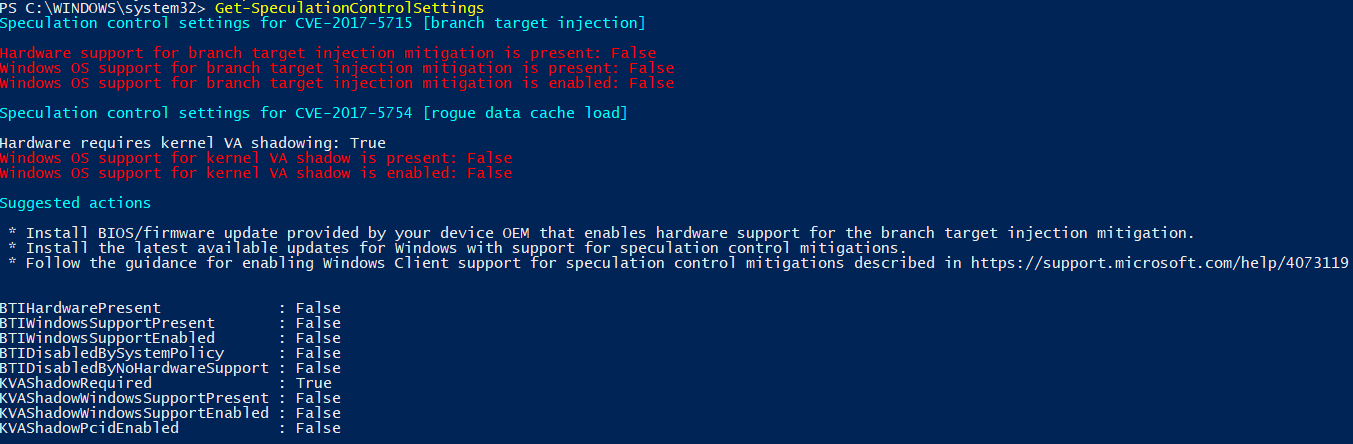Click the red Hardware support mitigation present line
Screen dimensions: 1353x444
click(328, 53)
